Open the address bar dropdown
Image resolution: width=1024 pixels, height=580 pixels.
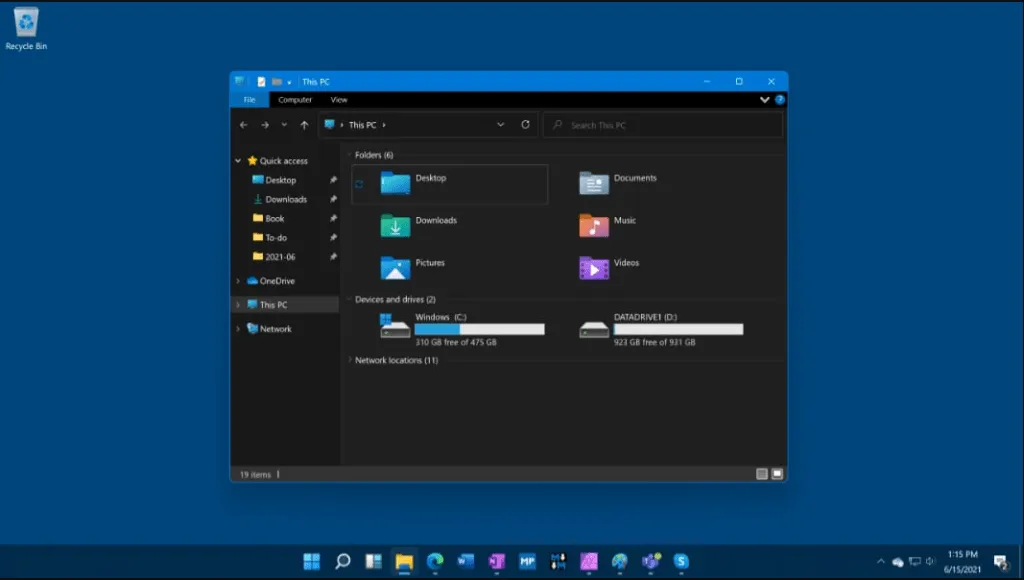[x=501, y=124]
